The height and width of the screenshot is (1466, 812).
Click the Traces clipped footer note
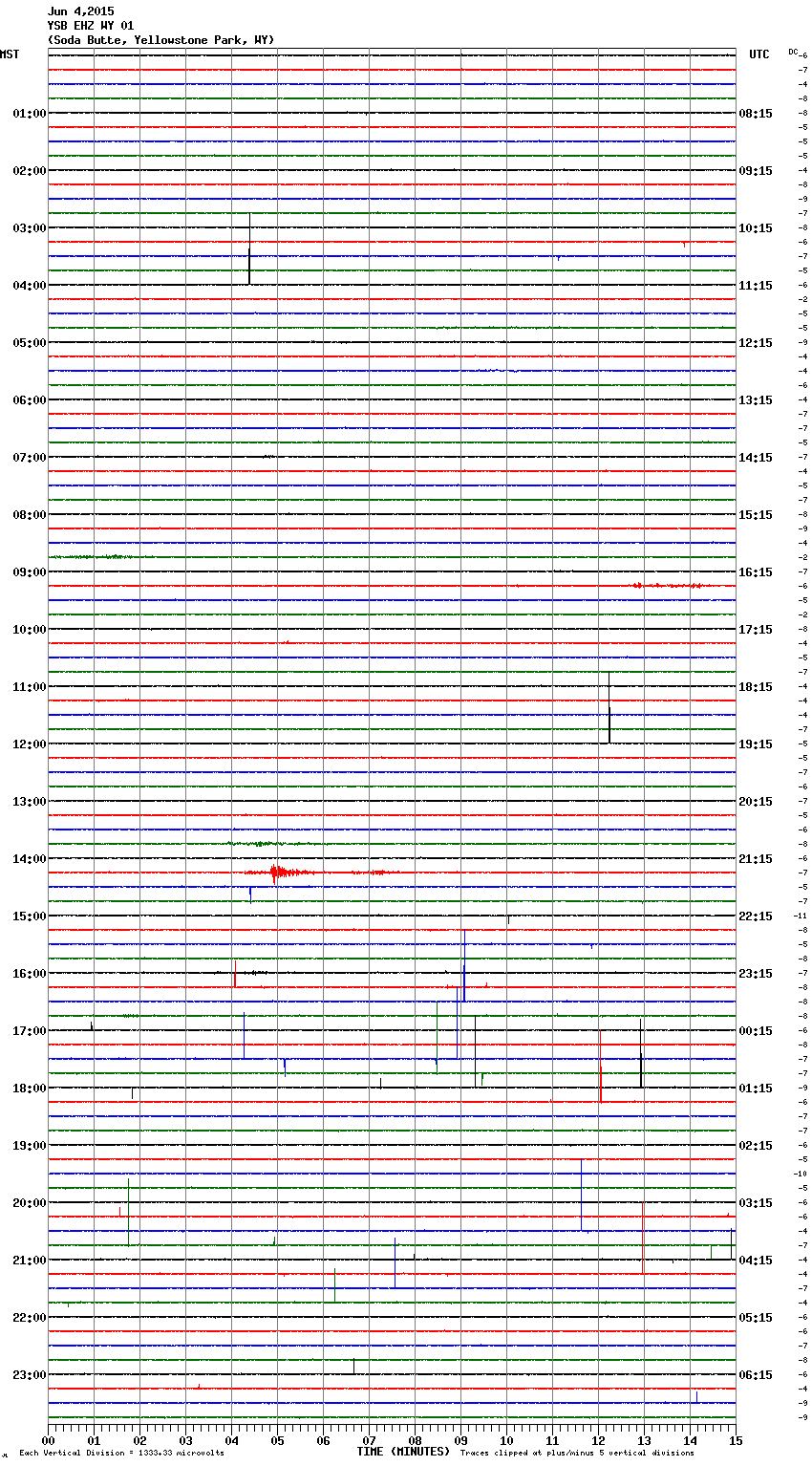(577, 1454)
